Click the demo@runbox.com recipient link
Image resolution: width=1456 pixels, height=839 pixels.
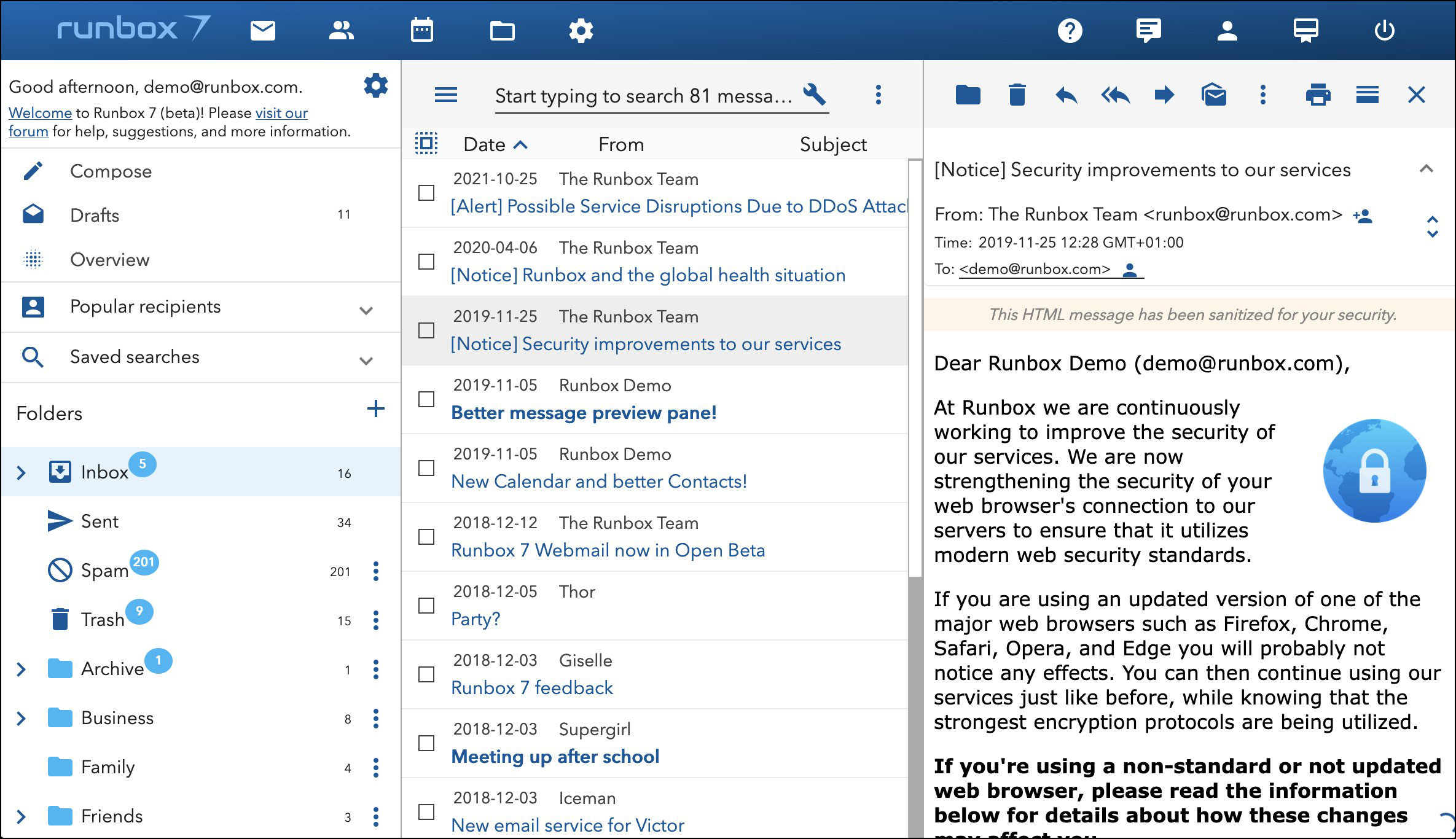[x=1035, y=269]
